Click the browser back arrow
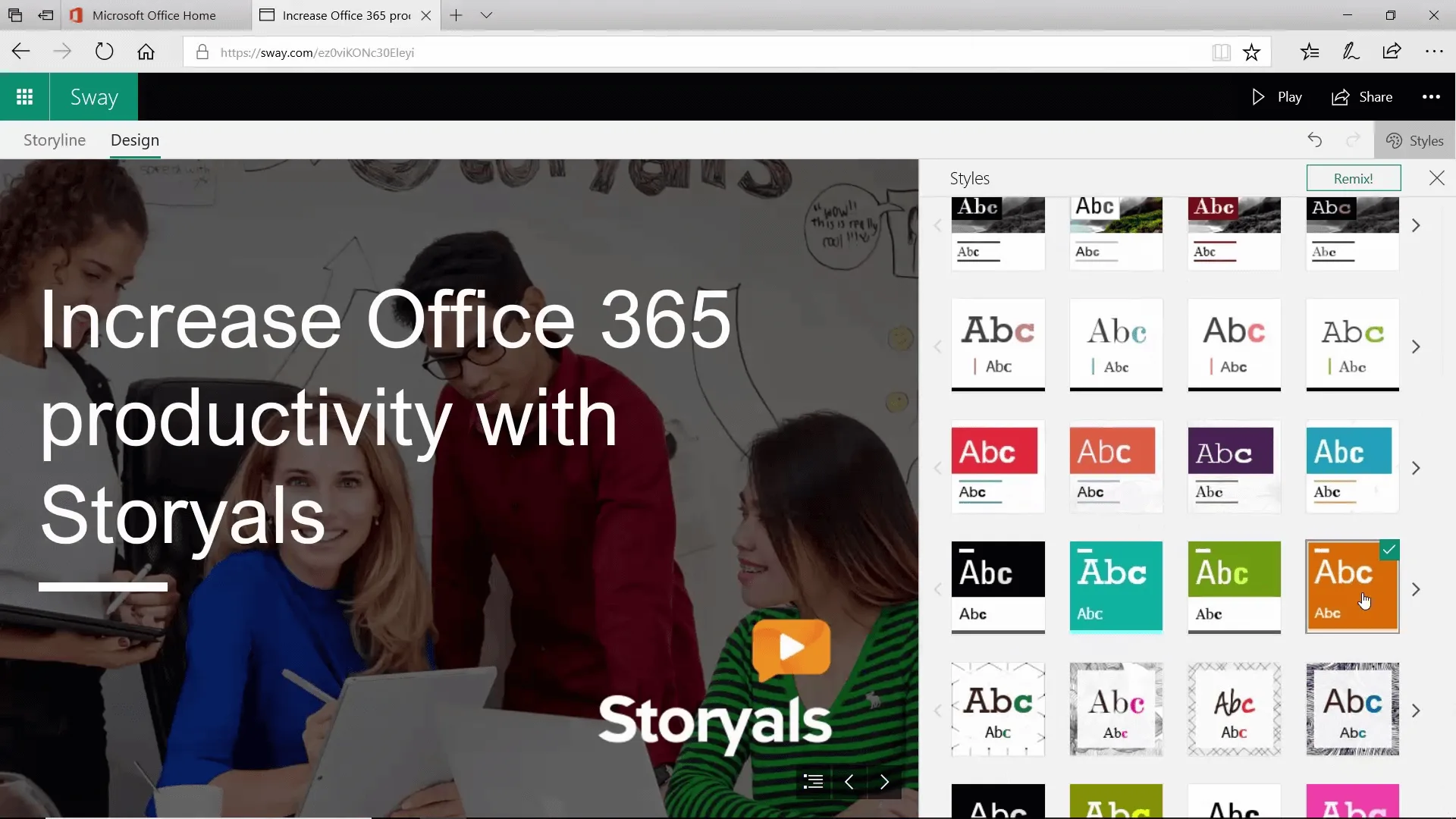The image size is (1456, 819). (20, 52)
